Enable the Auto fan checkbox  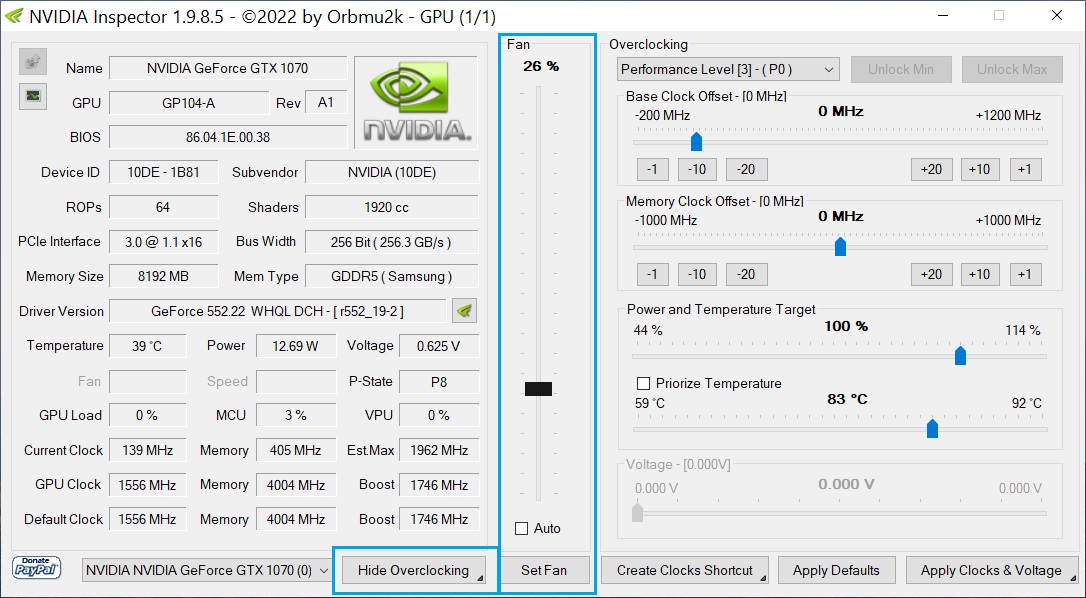click(x=521, y=528)
